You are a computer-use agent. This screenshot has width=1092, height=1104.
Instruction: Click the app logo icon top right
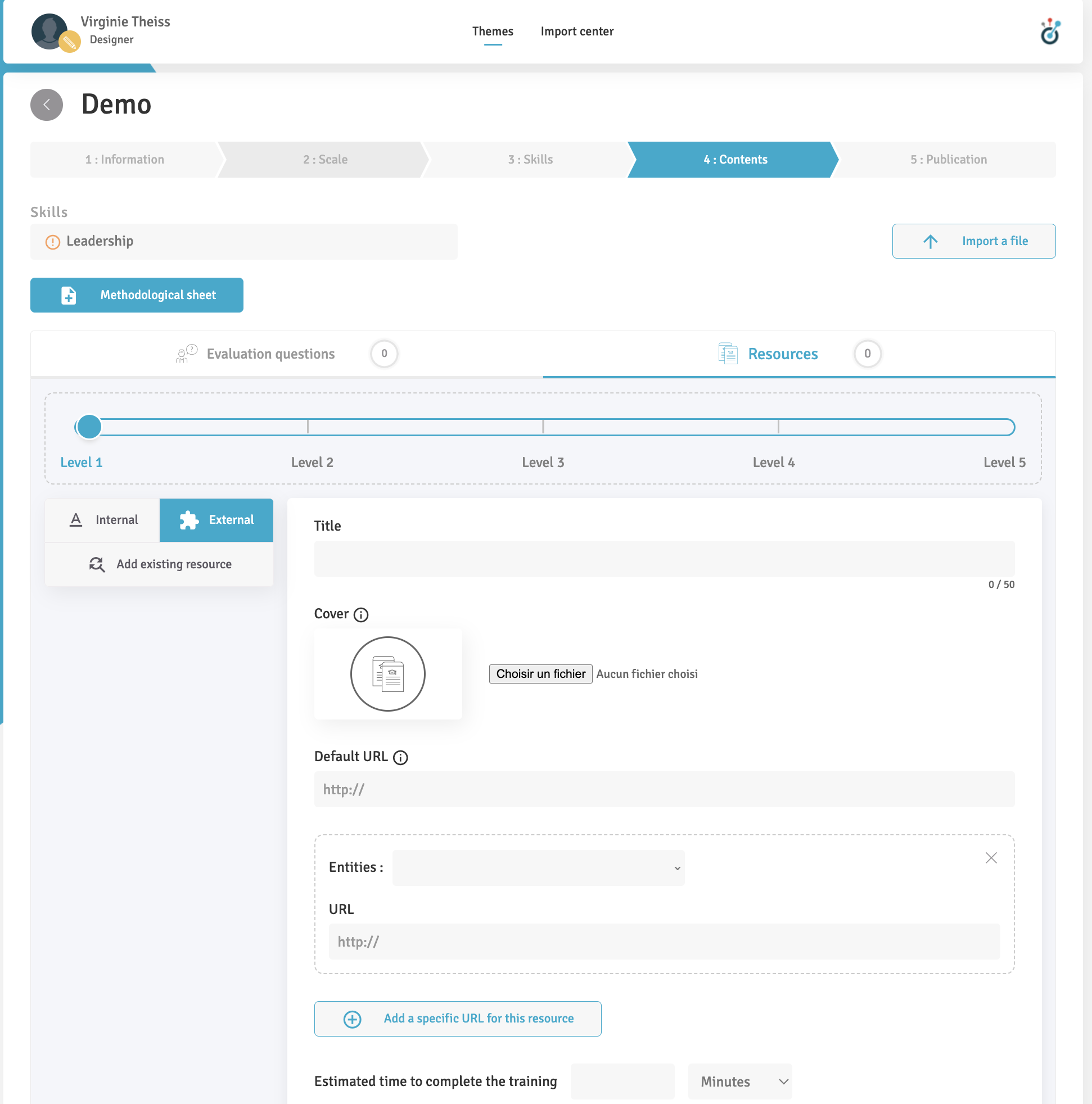click(1050, 31)
